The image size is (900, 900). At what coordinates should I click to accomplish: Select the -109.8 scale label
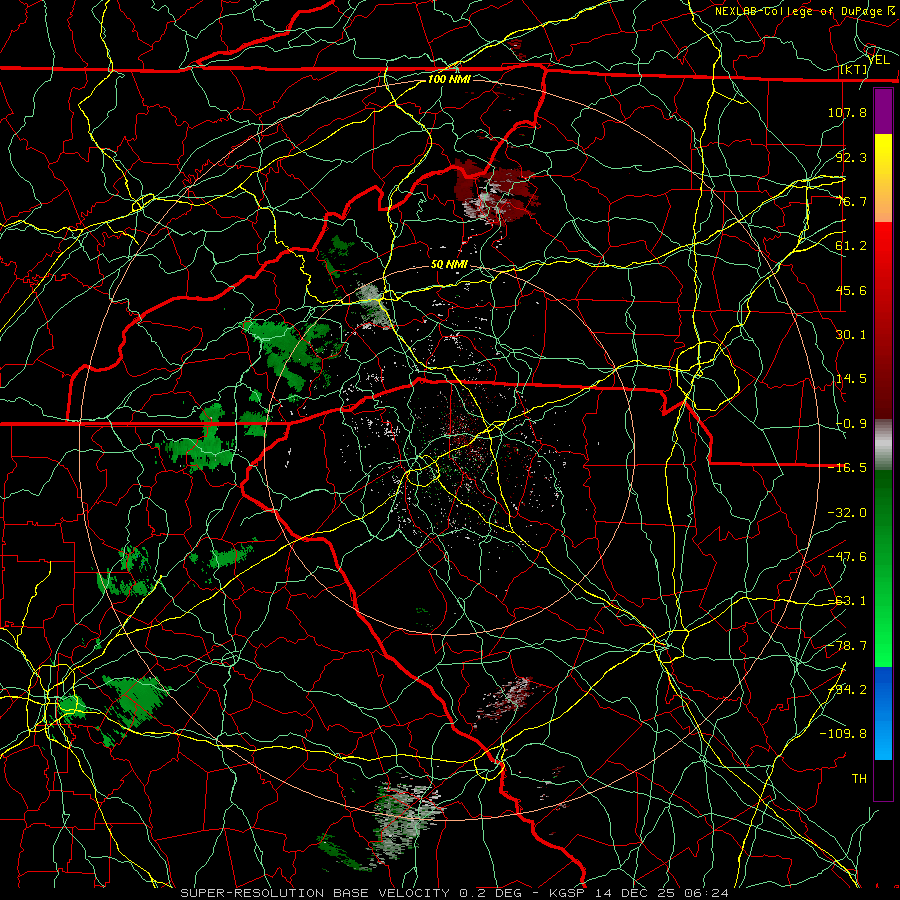point(843,734)
